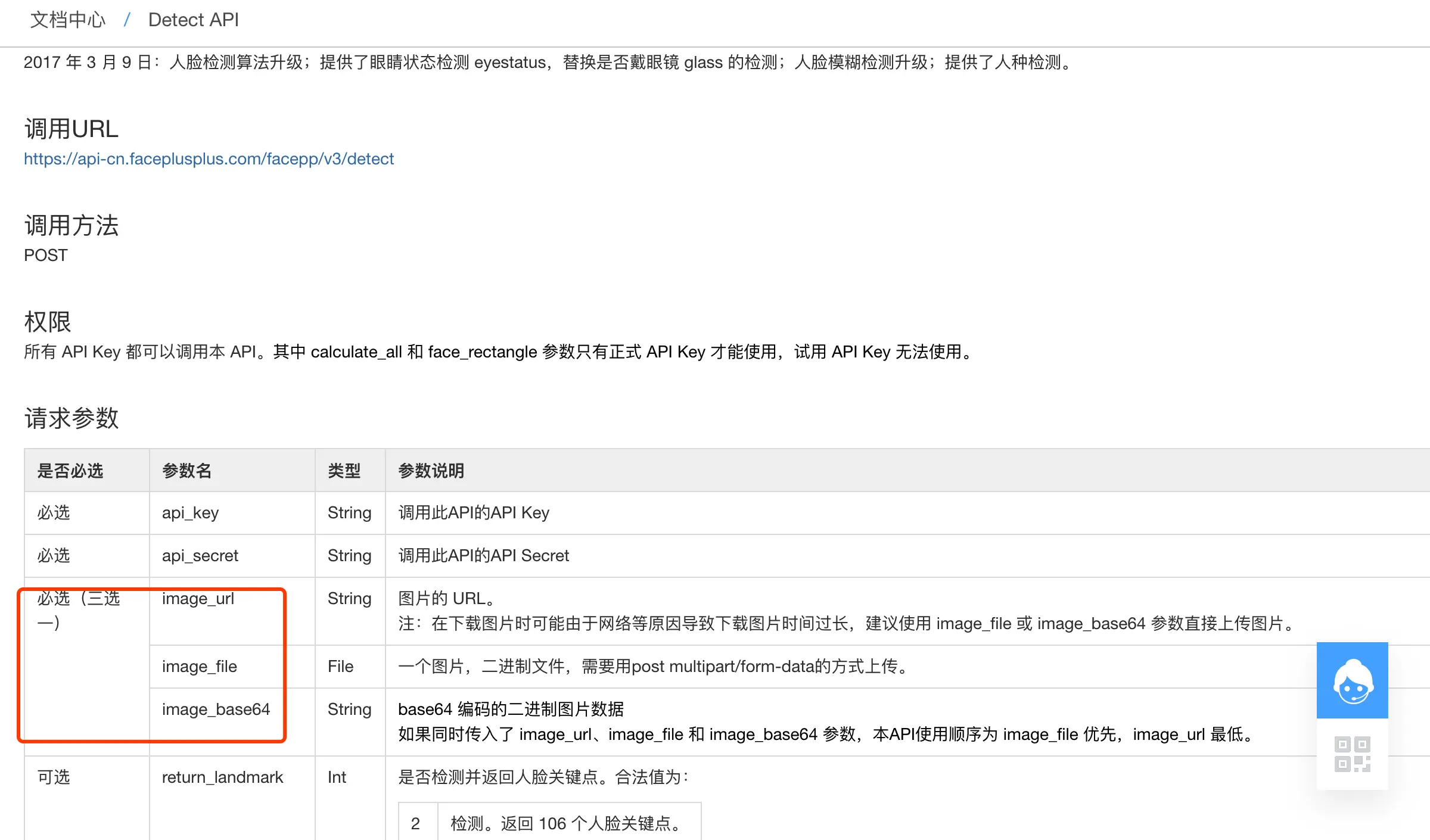This screenshot has height=840, width=1430.
Task: Select the return_landmark parameter name
Action: [x=222, y=777]
